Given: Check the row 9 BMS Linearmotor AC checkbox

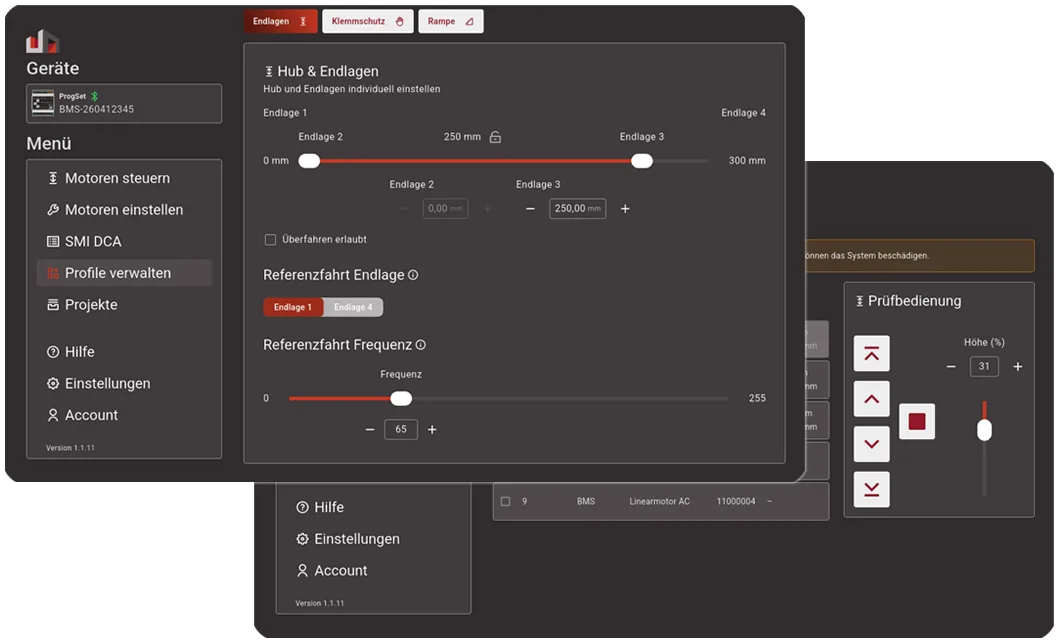Looking at the screenshot, I should coord(505,502).
